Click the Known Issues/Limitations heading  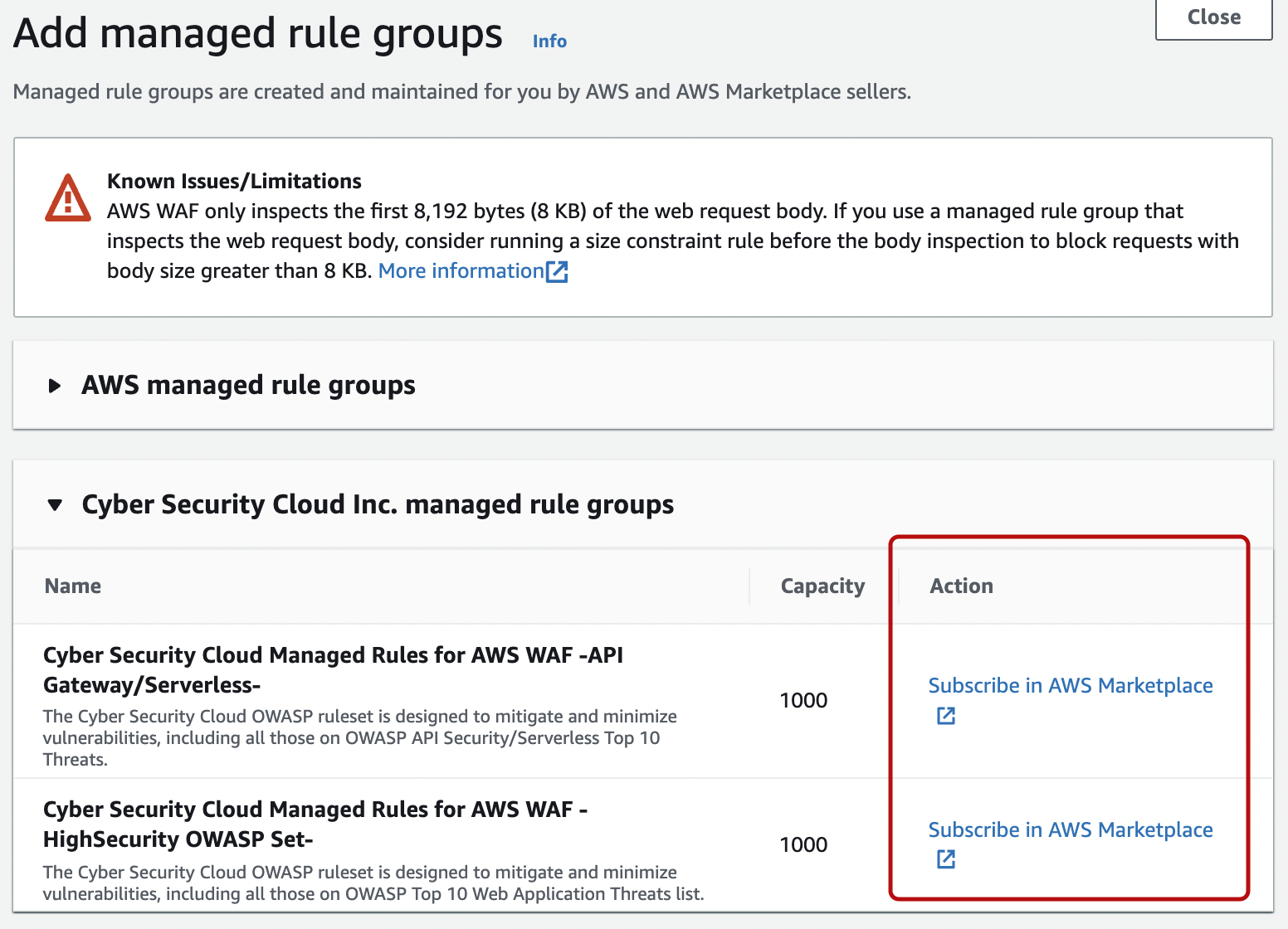tap(234, 182)
